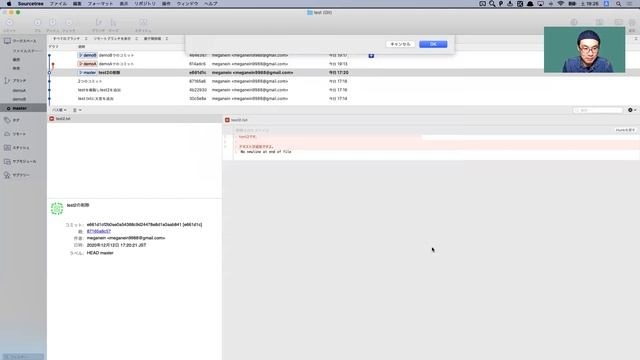Select the demoB commit row

click(x=343, y=55)
